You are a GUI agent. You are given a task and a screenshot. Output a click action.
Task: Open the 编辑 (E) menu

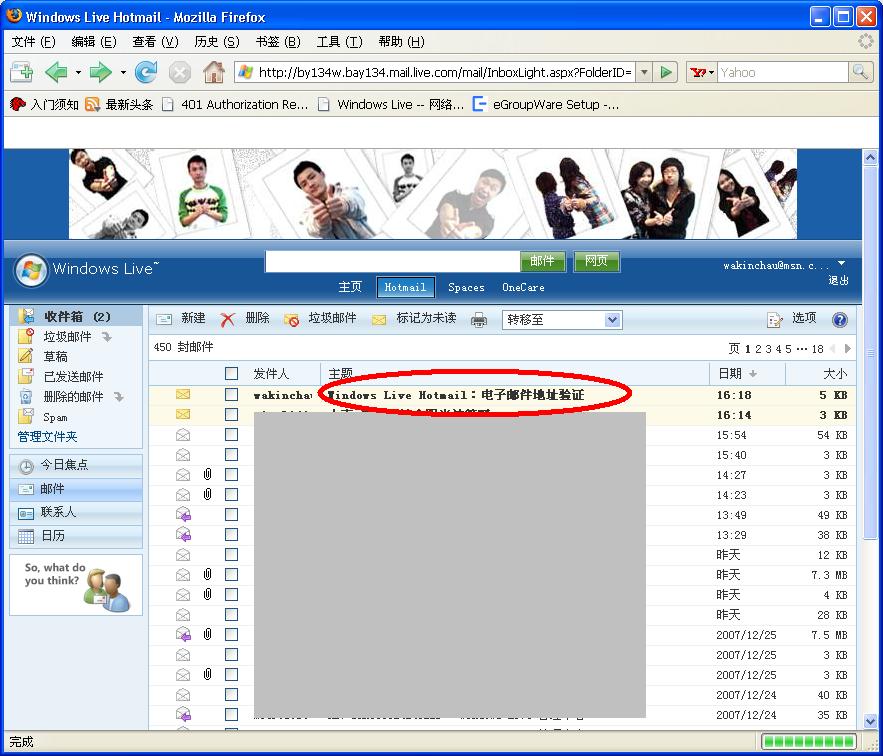click(x=93, y=42)
